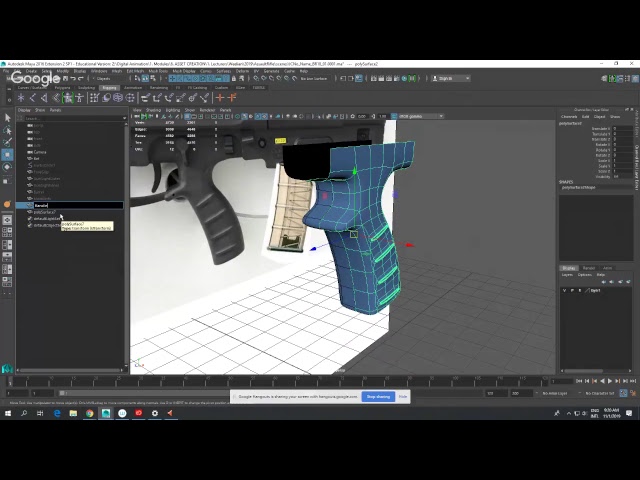
Task: Click Stop sharing button
Action: pyautogui.click(x=378, y=396)
